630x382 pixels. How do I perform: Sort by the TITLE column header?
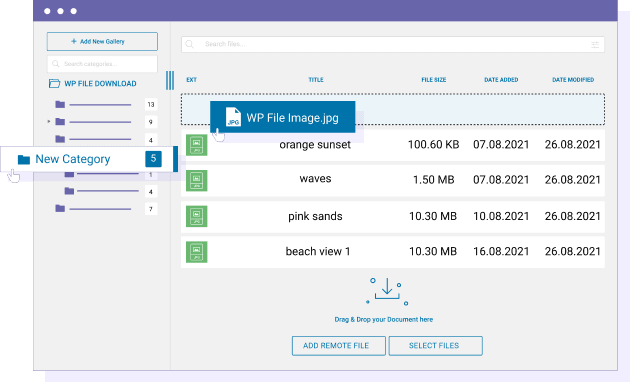point(316,80)
